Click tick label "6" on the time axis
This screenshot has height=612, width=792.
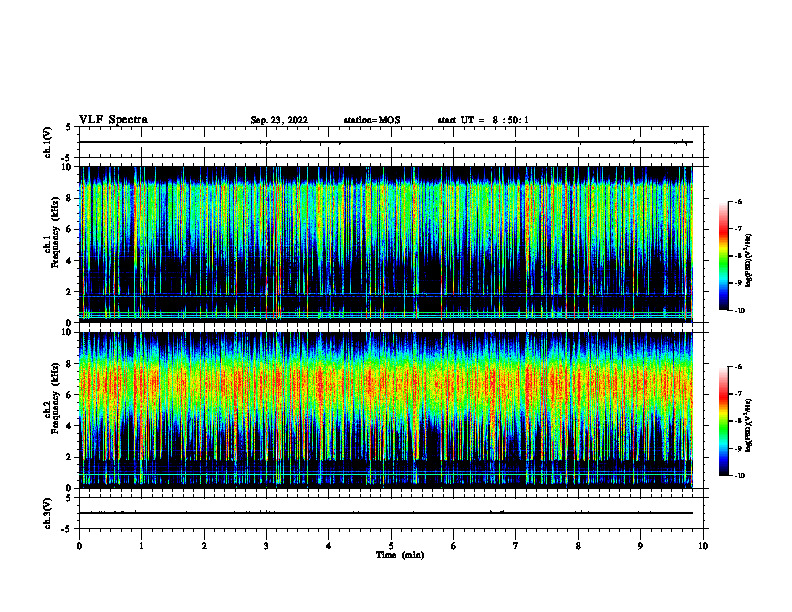coord(454,546)
